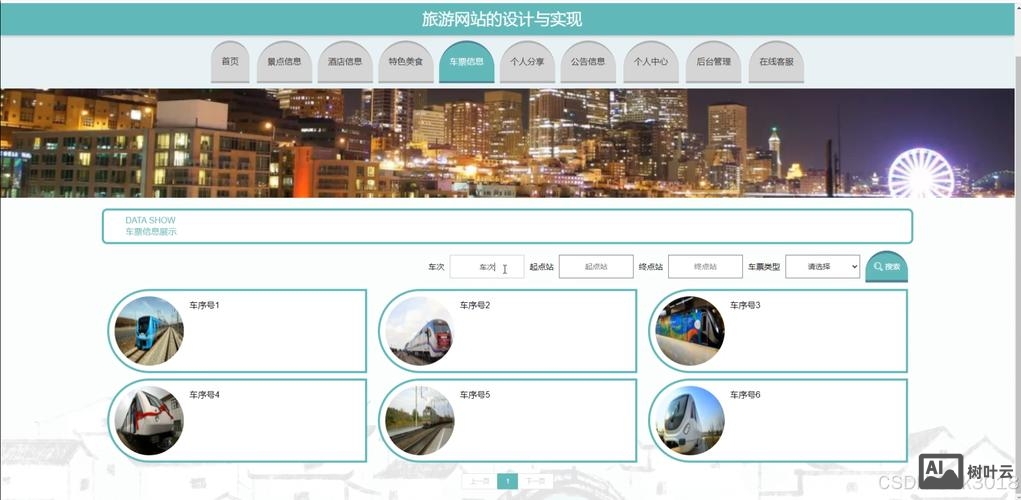Viewport: 1021px width, 500px height.
Task: Focus the 终点站 input field
Action: pos(705,267)
